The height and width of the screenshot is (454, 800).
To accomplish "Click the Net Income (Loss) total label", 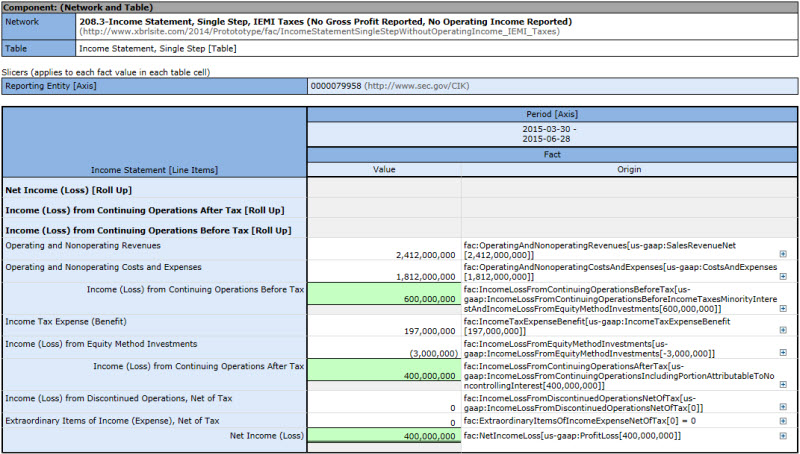I will pos(267,435).
